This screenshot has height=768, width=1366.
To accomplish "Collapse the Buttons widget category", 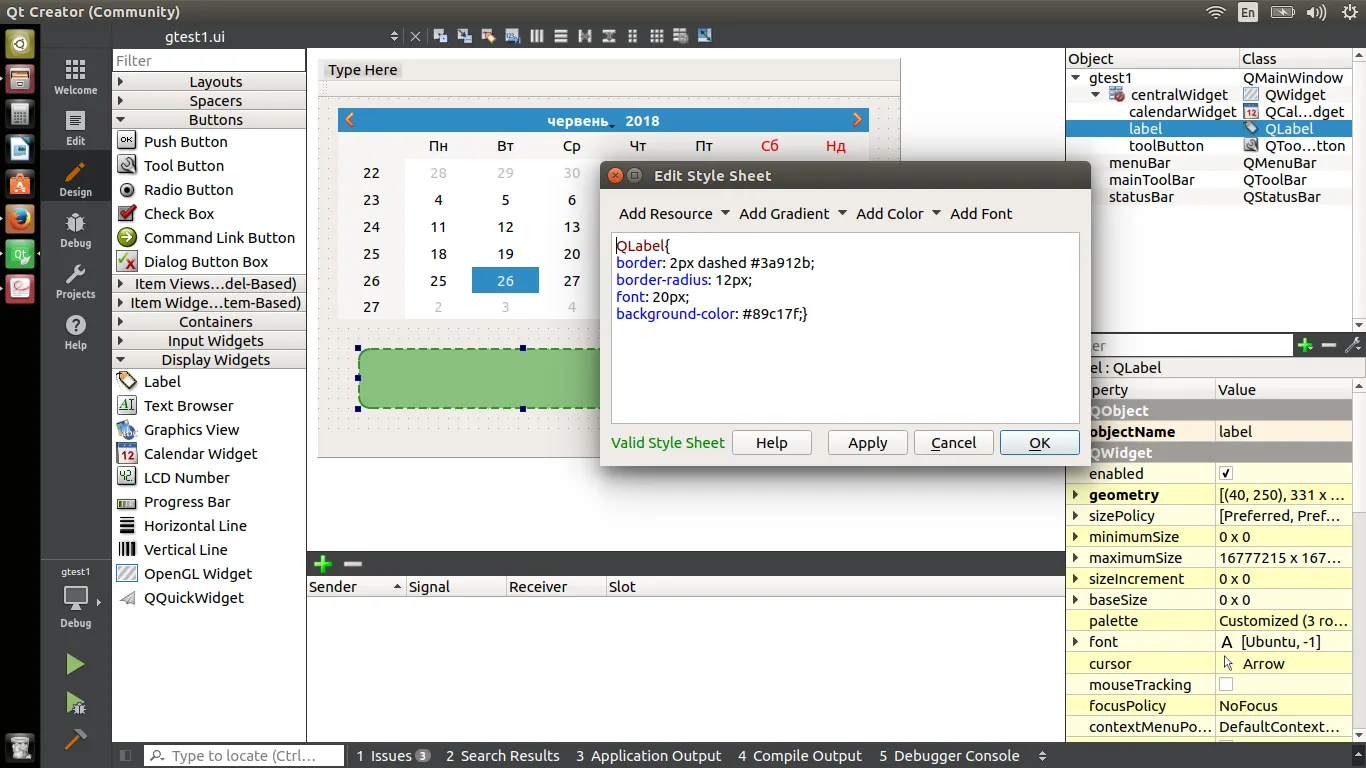I will click(x=209, y=120).
